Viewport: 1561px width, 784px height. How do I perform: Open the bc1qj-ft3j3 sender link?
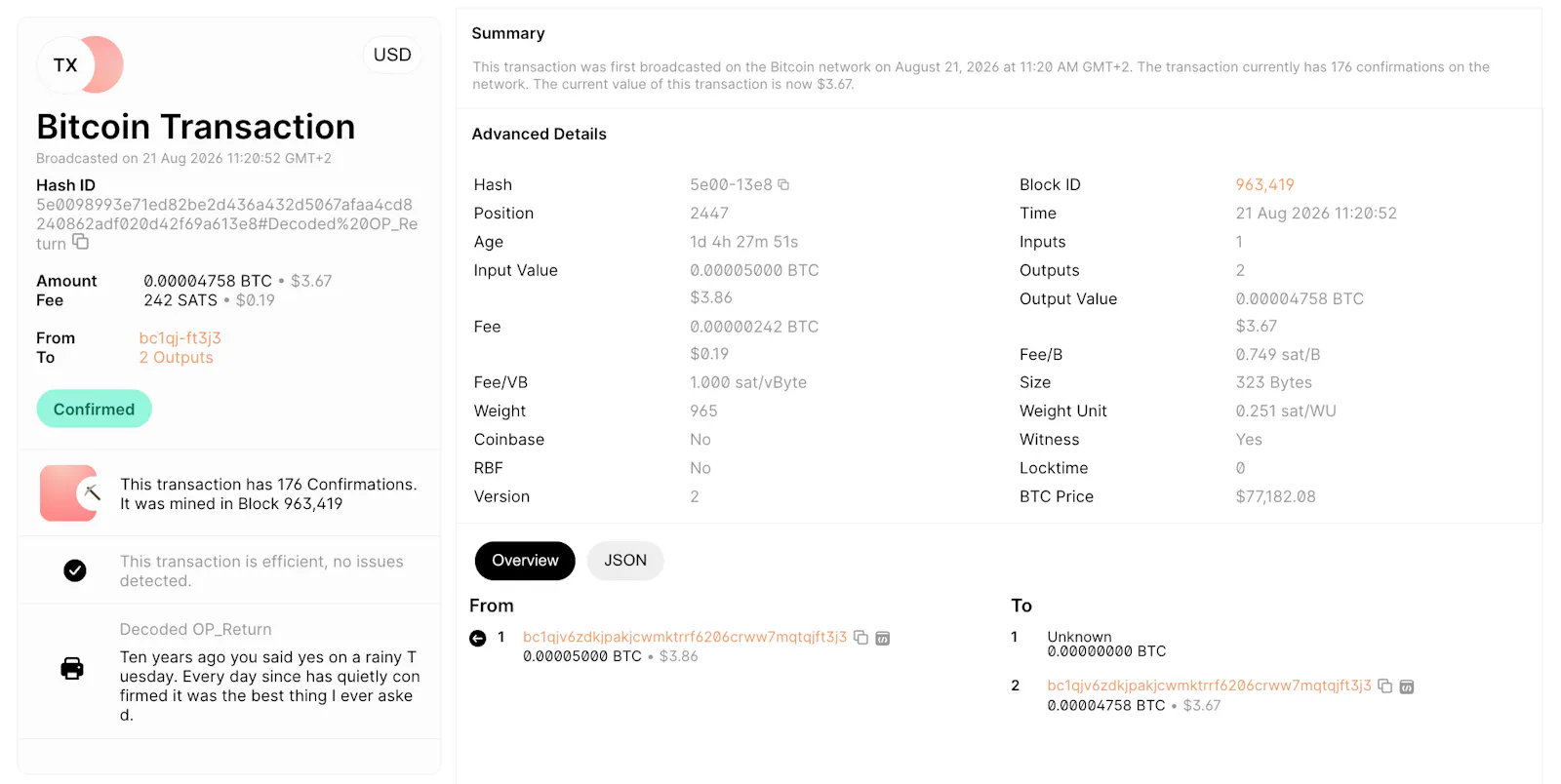click(180, 338)
